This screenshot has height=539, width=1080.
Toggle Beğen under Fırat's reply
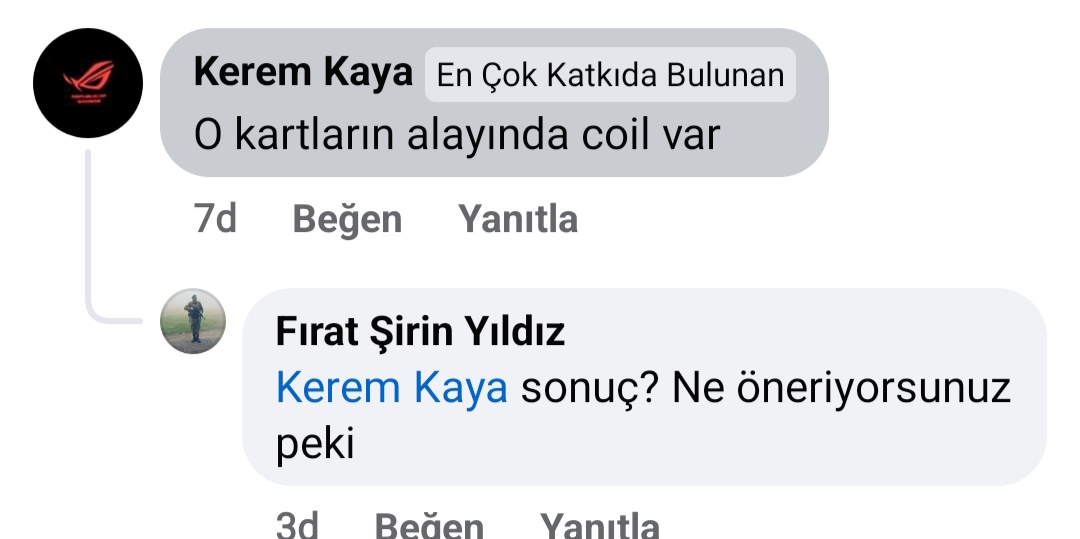(x=429, y=526)
